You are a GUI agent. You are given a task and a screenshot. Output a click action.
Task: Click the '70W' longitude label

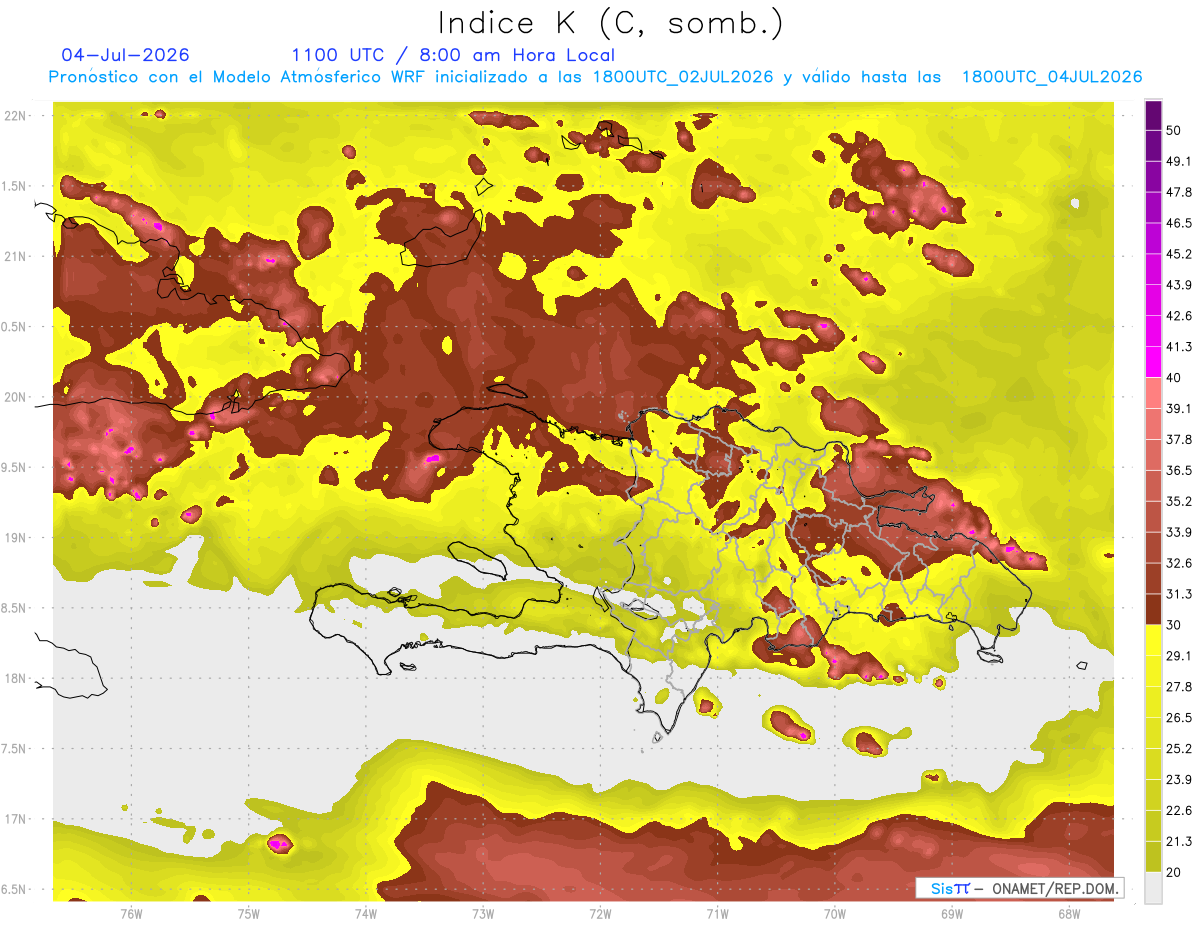point(835,914)
